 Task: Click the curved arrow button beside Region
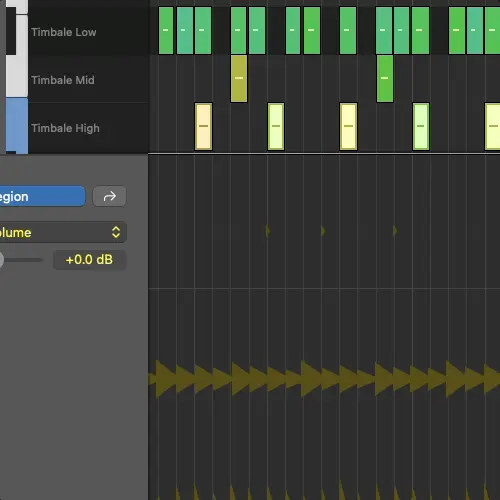(109, 196)
